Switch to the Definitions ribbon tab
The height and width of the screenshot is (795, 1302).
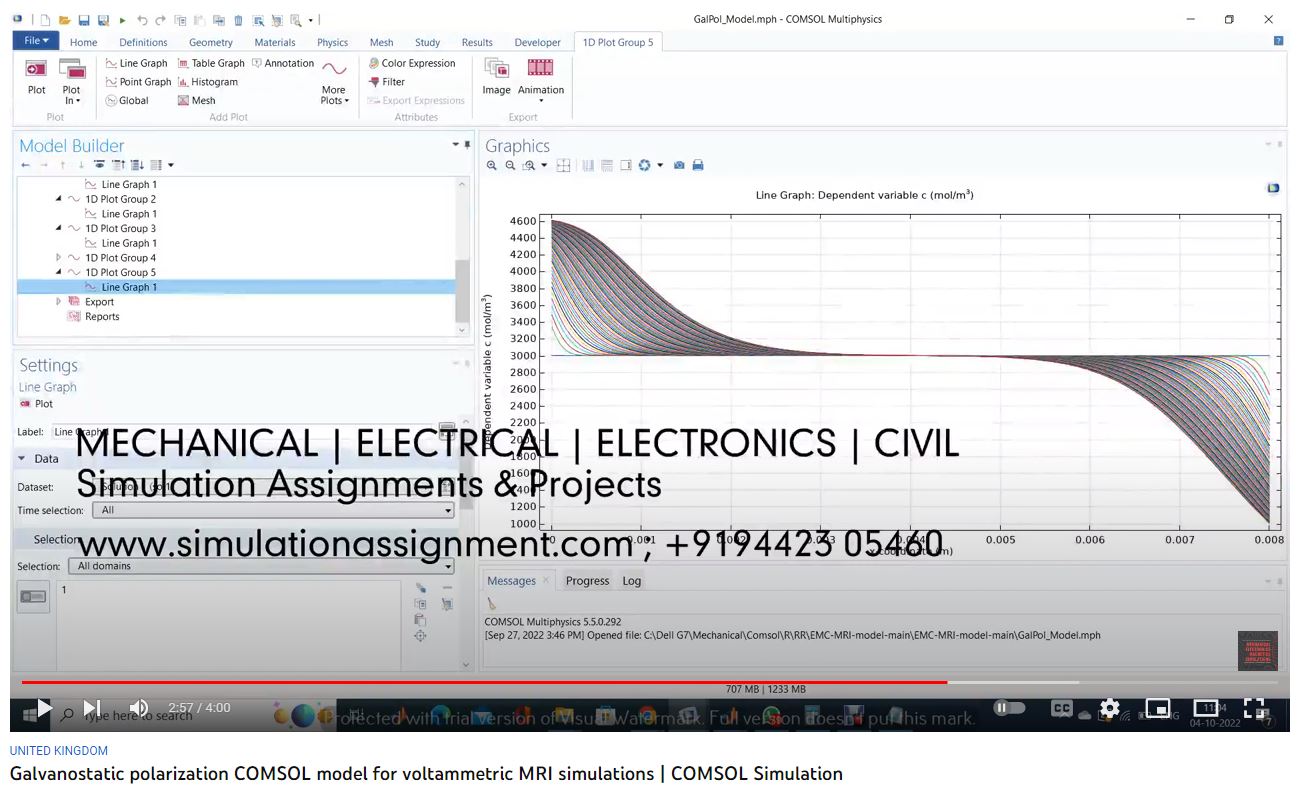[x=143, y=42]
